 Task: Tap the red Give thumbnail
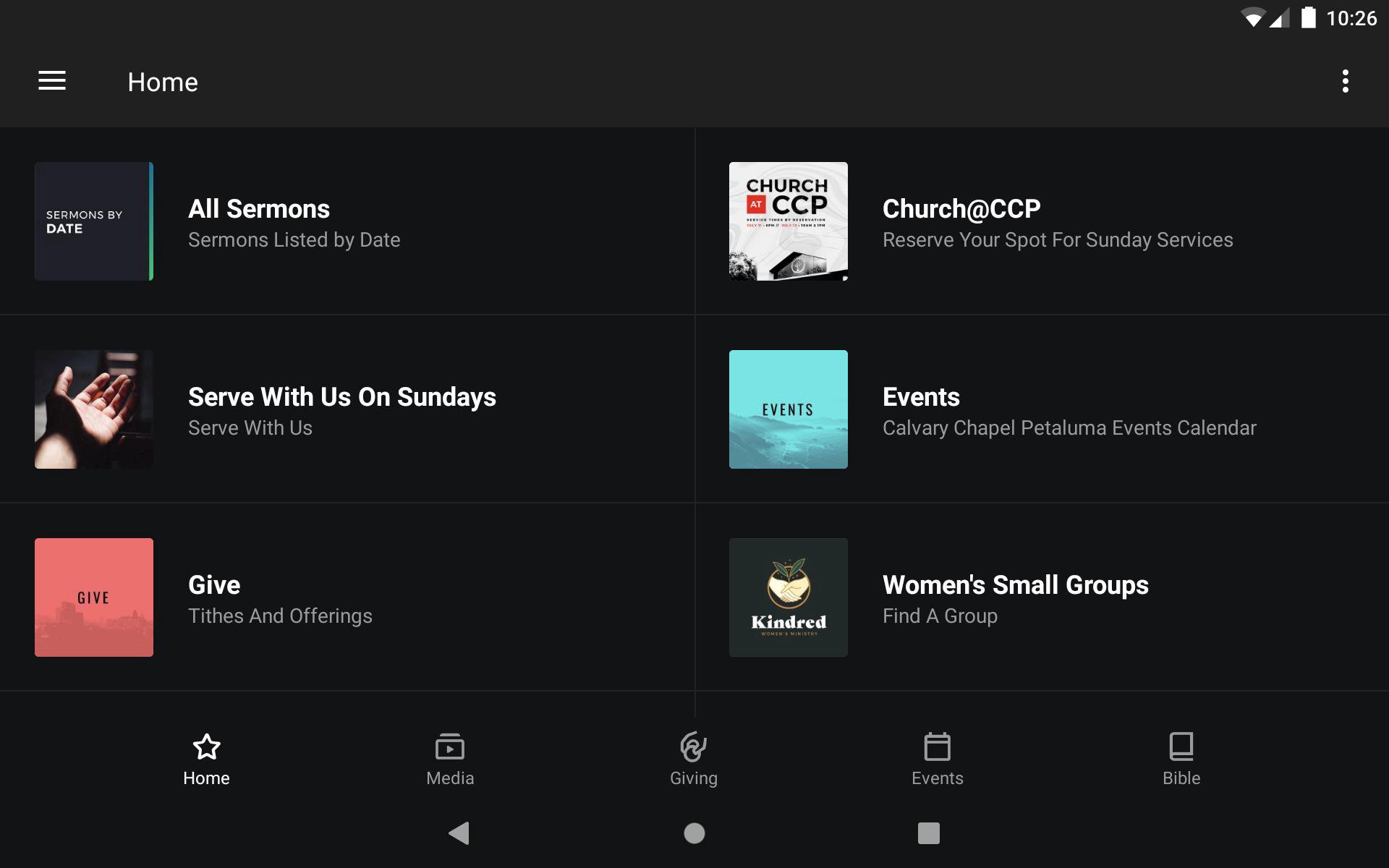point(94,597)
